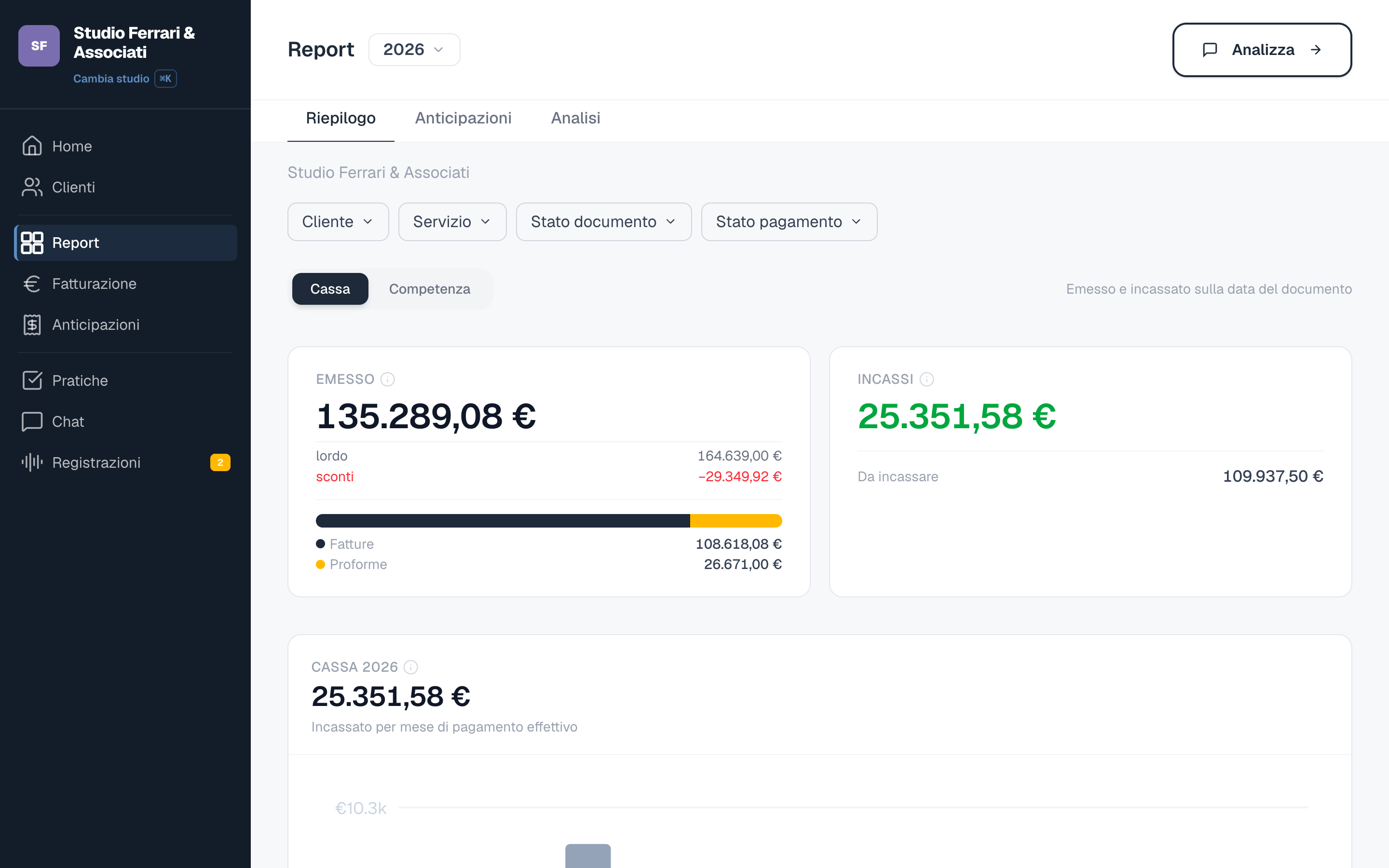Click the yellow Proforme segment of bar

(736, 521)
